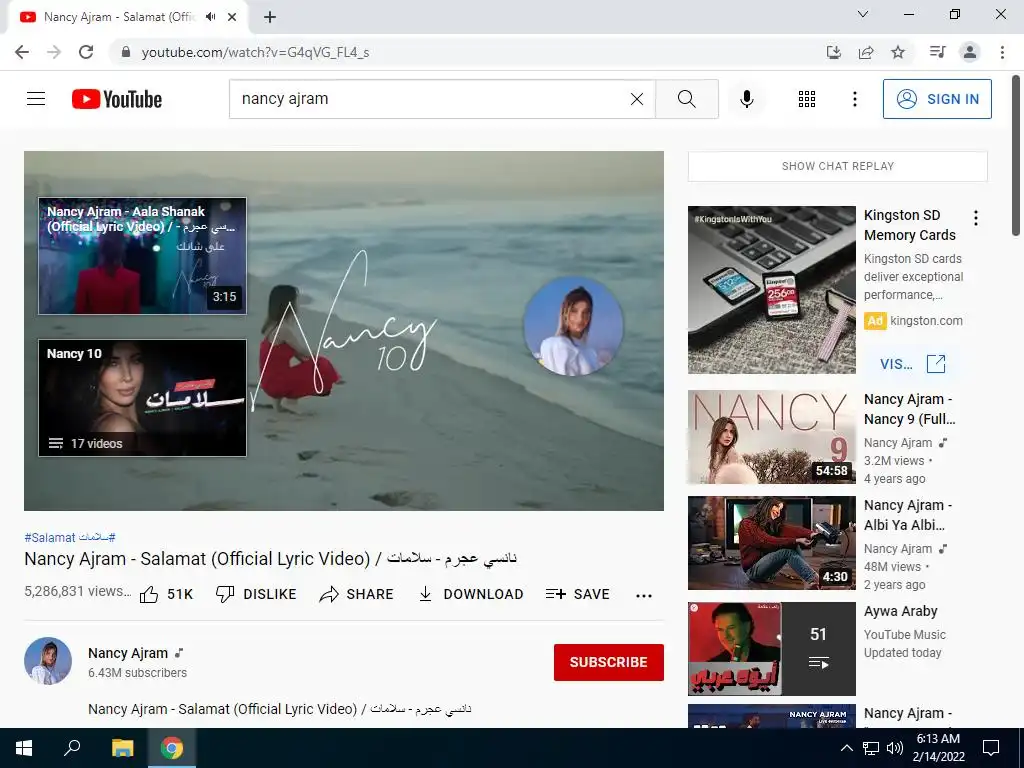The width and height of the screenshot is (1024, 768).
Task: Select the Nancy Ajram Salamat tab
Action: click(x=128, y=17)
